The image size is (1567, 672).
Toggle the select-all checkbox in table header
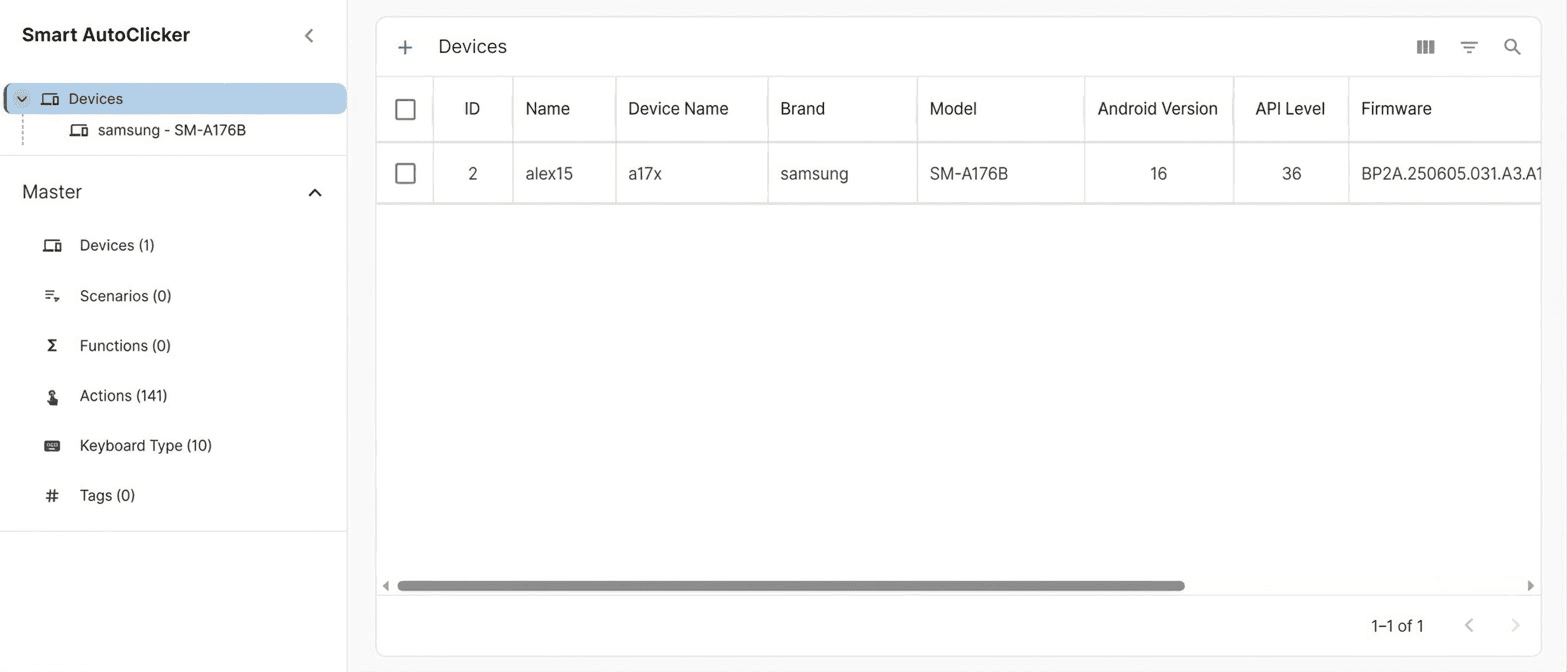tap(405, 109)
